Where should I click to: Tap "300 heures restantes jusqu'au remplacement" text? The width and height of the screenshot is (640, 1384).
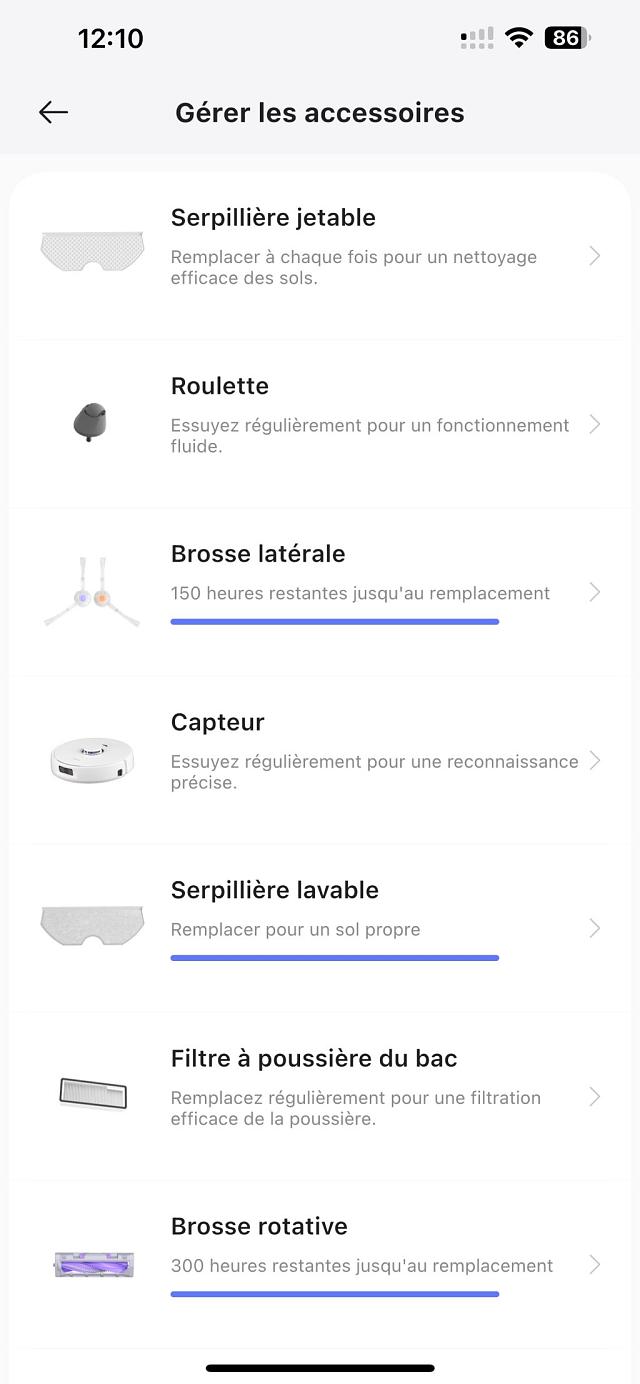tap(361, 1265)
